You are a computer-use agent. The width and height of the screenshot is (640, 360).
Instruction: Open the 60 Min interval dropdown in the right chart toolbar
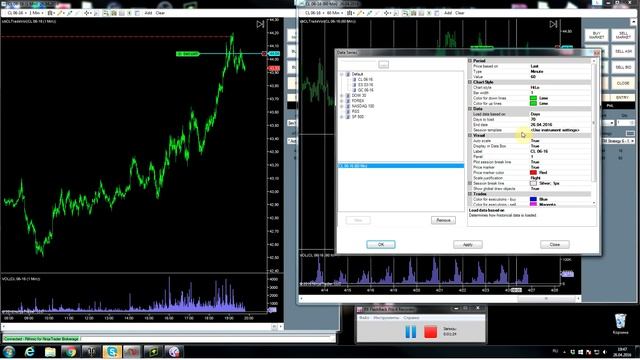(x=336, y=13)
